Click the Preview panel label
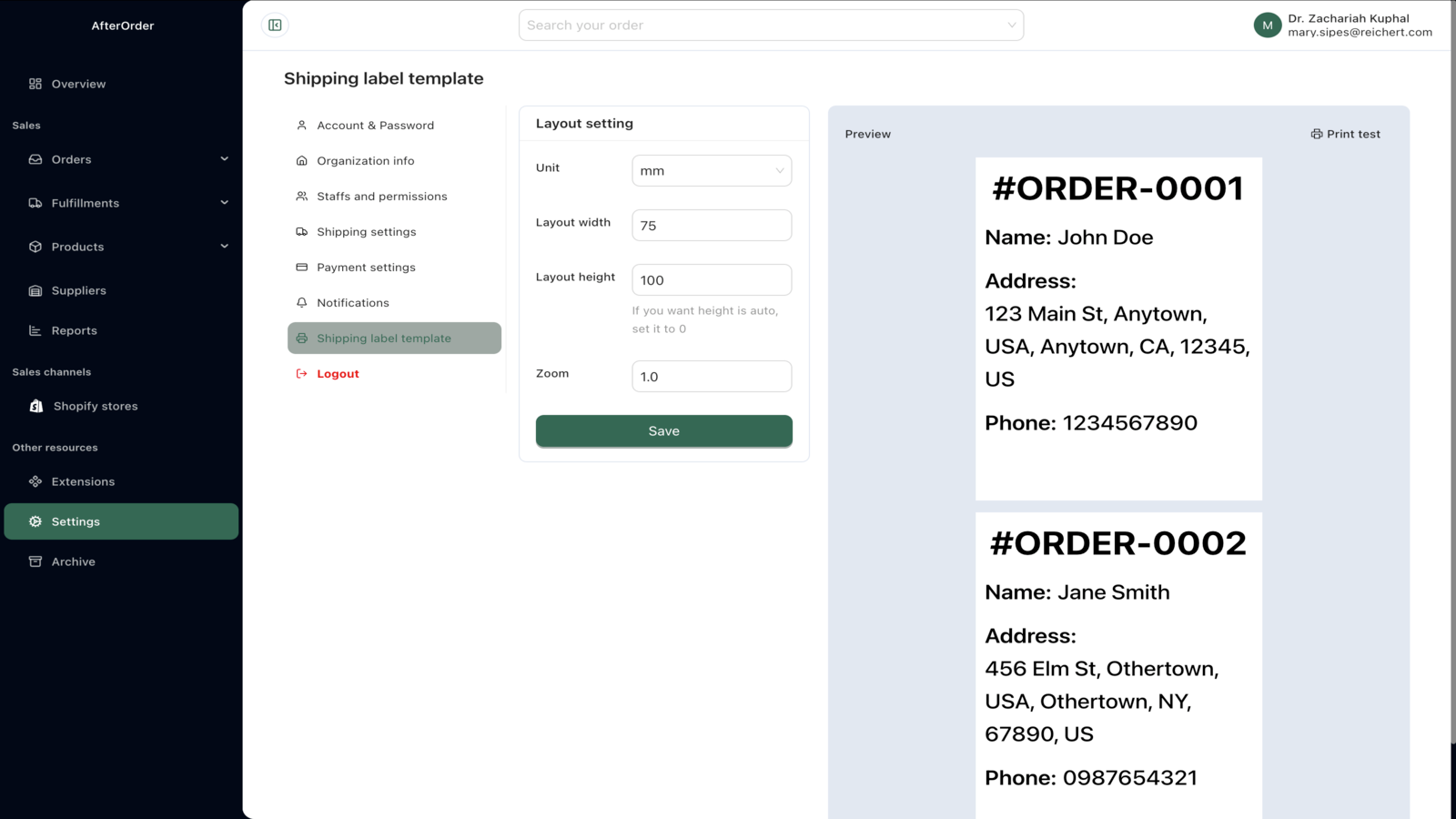Viewport: 1456px width, 819px height. pos(868,134)
